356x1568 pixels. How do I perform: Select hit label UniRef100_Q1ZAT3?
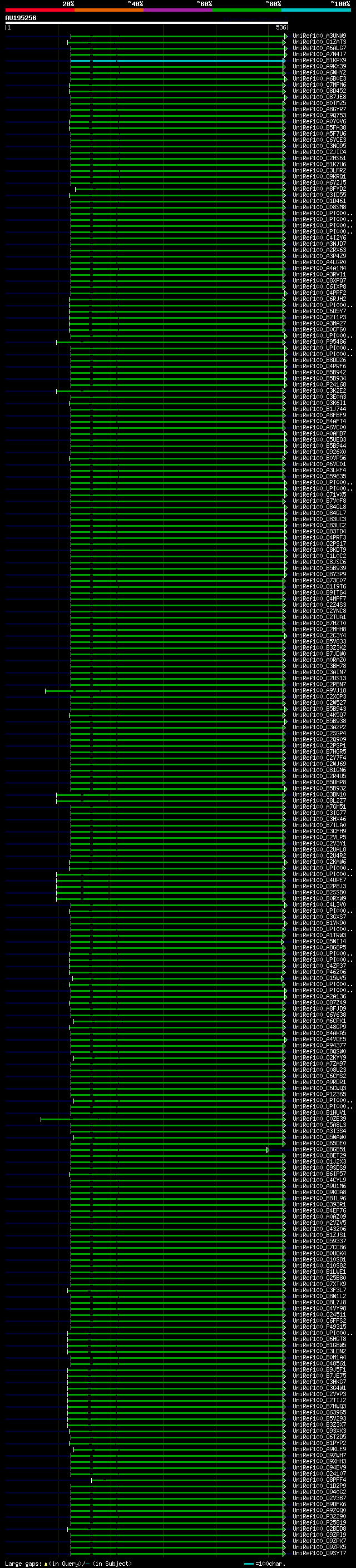tap(319, 43)
